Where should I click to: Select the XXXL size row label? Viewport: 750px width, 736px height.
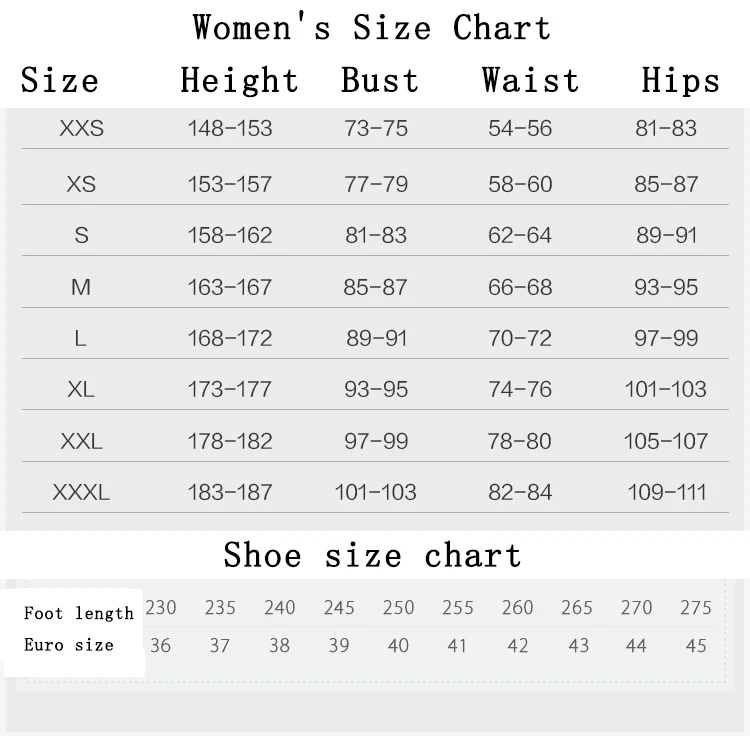tap(81, 492)
